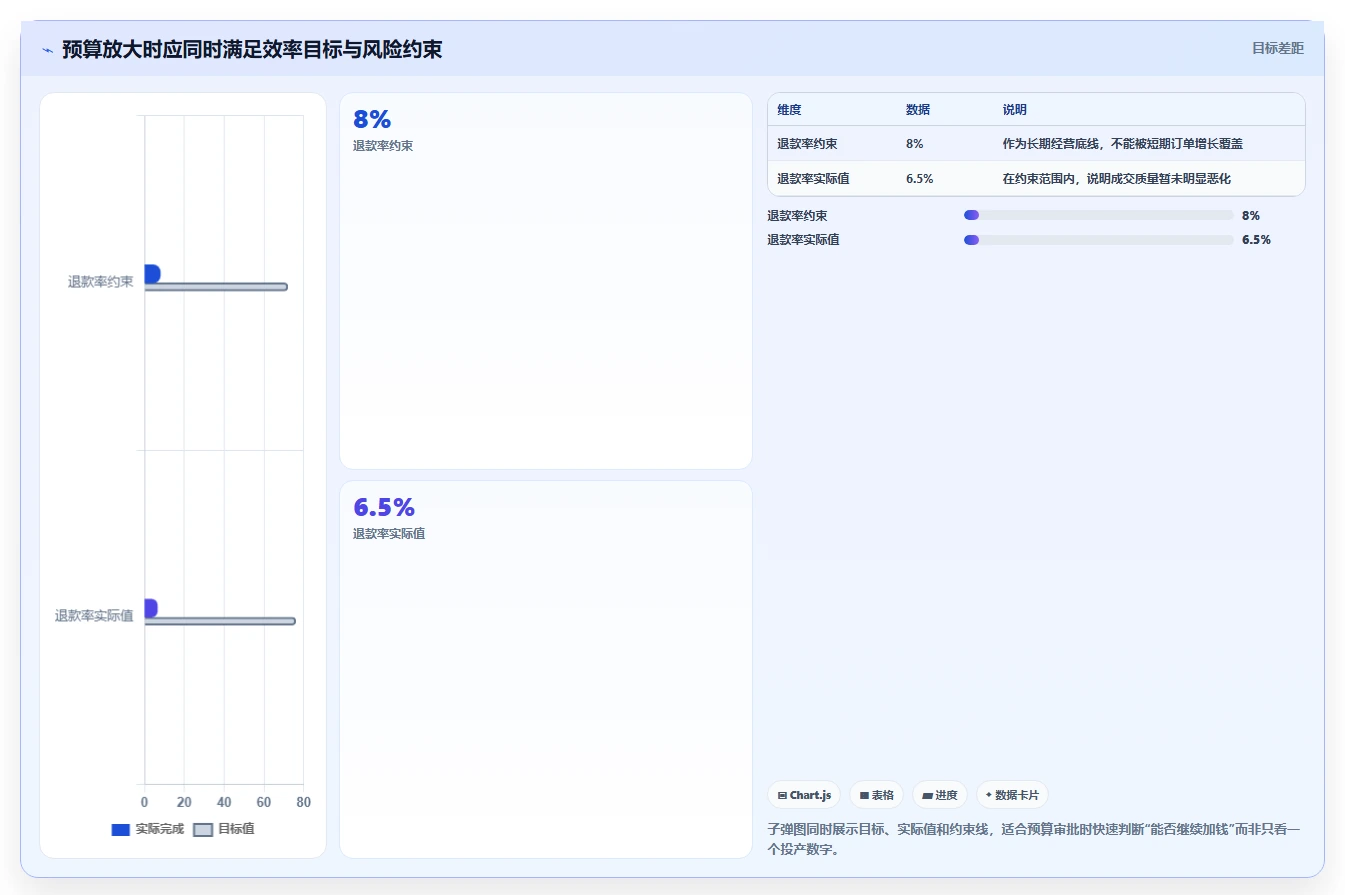Click 80 tick on chart x-axis
The image size is (1345, 895).
pos(303,802)
